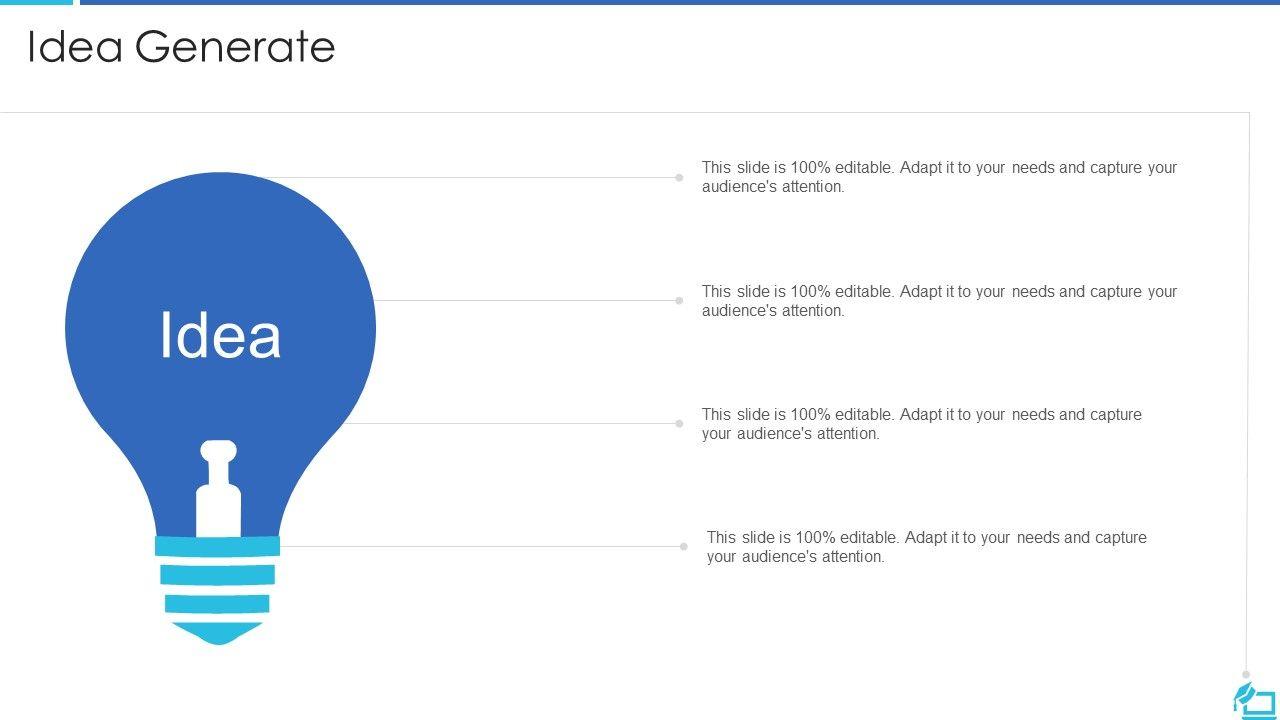Click the small dot above the corner logo
1280x720 pixels.
coord(1246,675)
